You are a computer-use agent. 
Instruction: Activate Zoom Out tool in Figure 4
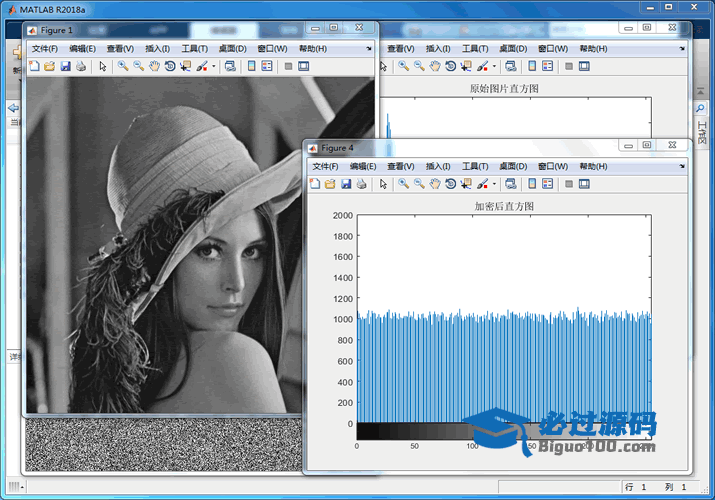click(419, 184)
